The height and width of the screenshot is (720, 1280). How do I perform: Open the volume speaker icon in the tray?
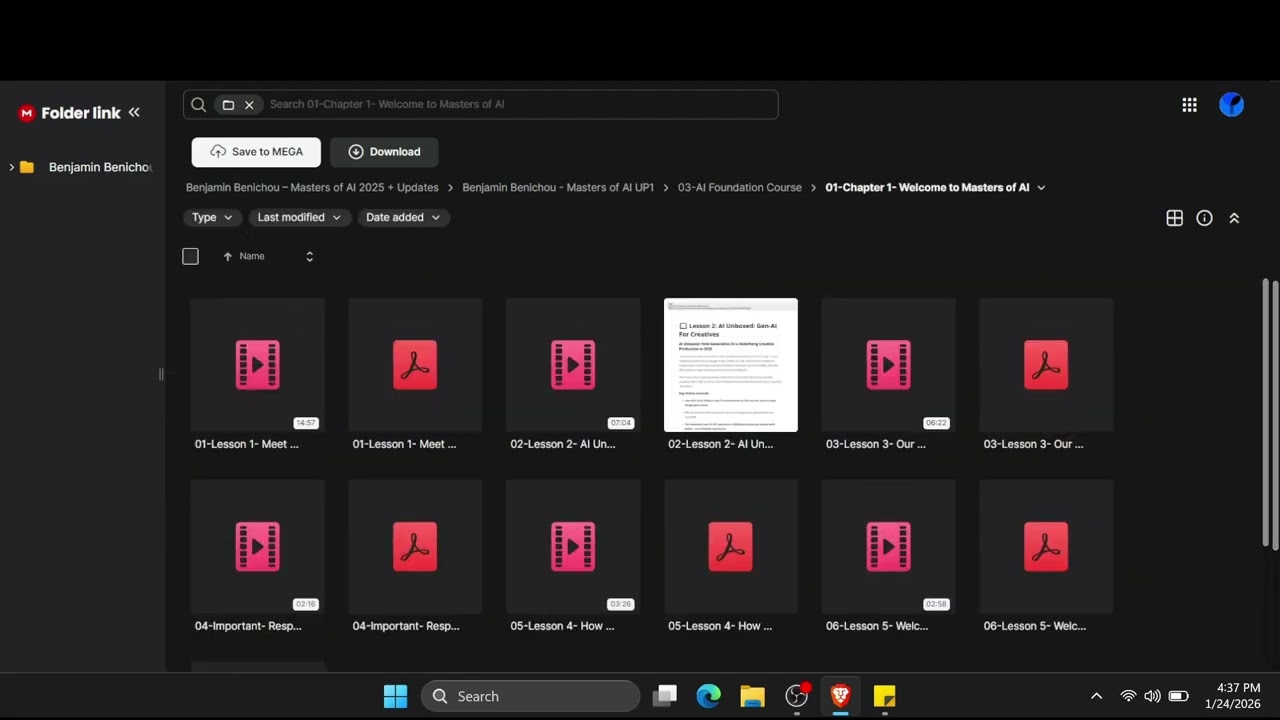(1152, 696)
